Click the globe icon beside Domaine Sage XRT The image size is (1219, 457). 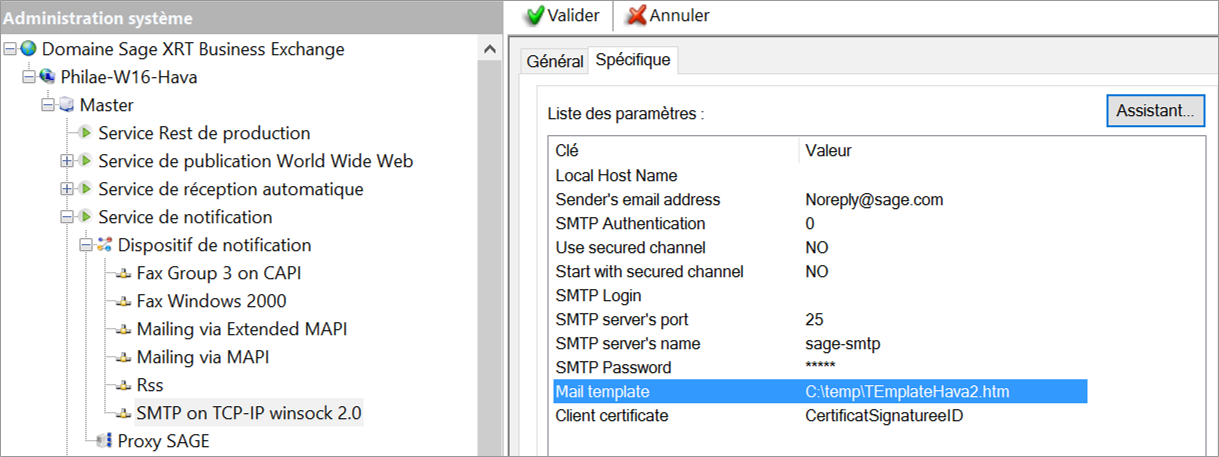(x=28, y=49)
